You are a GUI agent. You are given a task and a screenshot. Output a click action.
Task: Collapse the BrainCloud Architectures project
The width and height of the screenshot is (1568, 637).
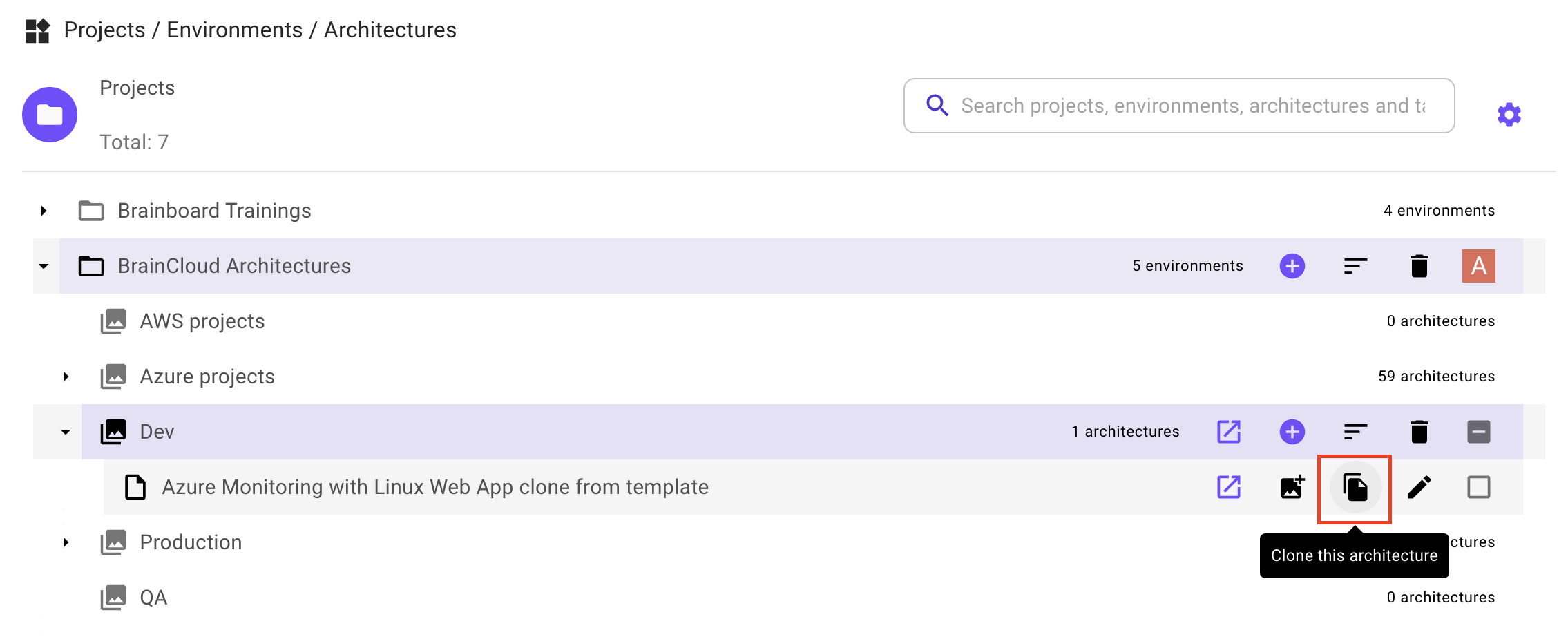pyautogui.click(x=44, y=267)
